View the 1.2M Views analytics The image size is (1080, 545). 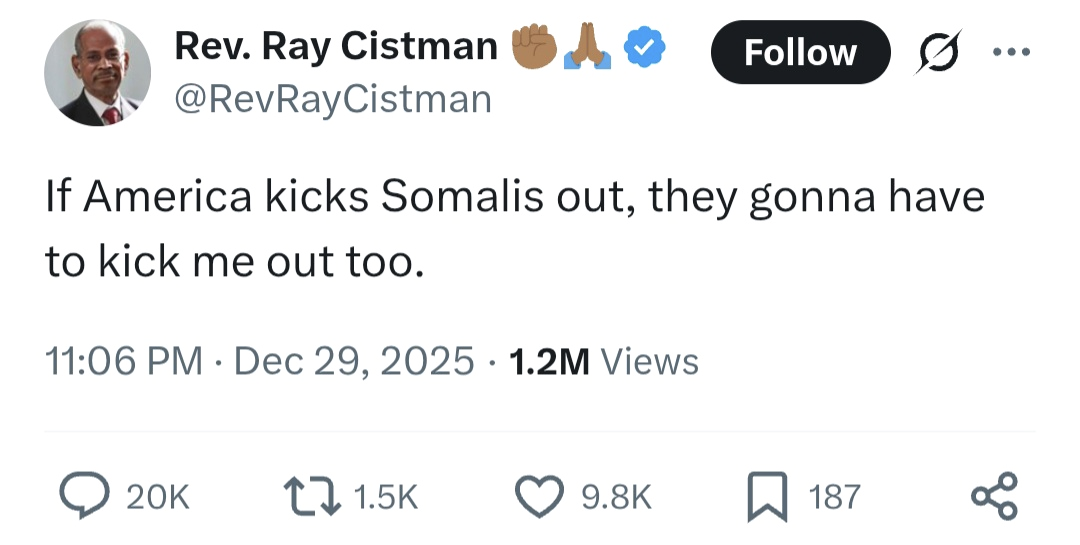point(604,361)
